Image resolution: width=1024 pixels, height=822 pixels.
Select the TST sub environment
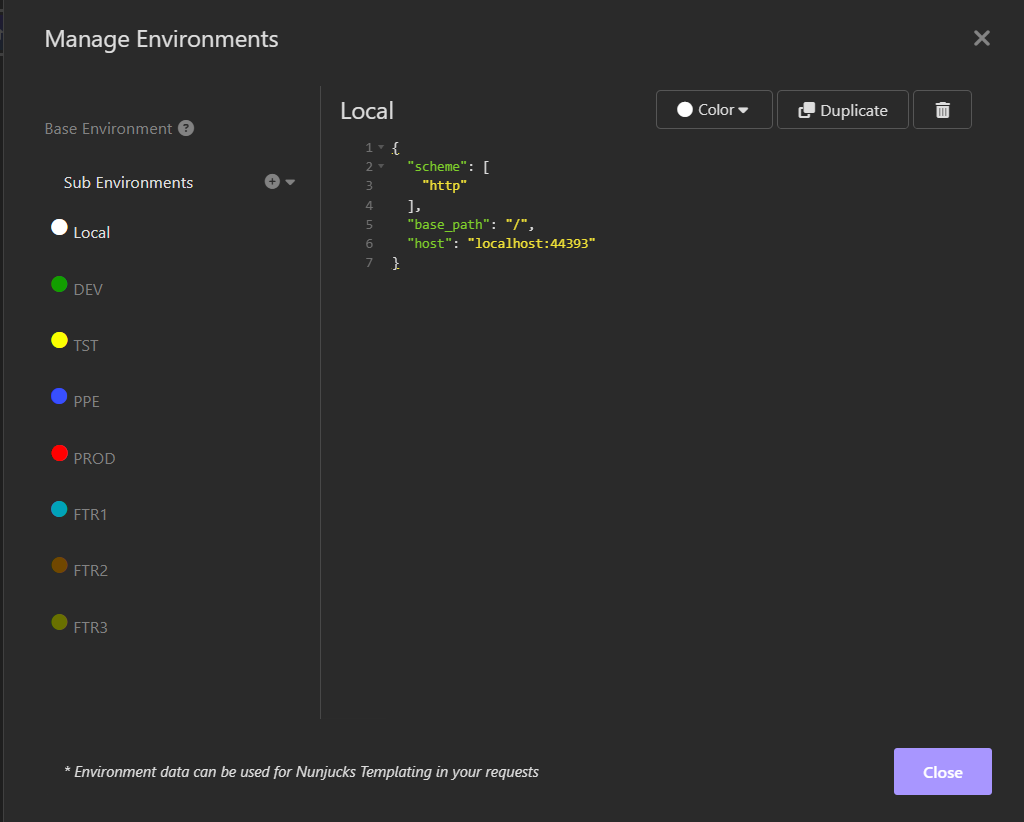pyautogui.click(x=85, y=344)
